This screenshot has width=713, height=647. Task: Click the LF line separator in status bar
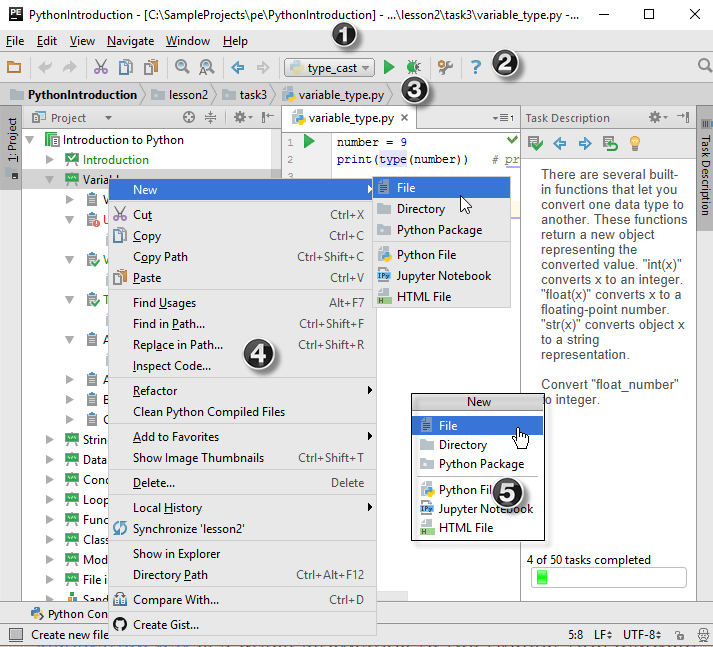click(603, 635)
